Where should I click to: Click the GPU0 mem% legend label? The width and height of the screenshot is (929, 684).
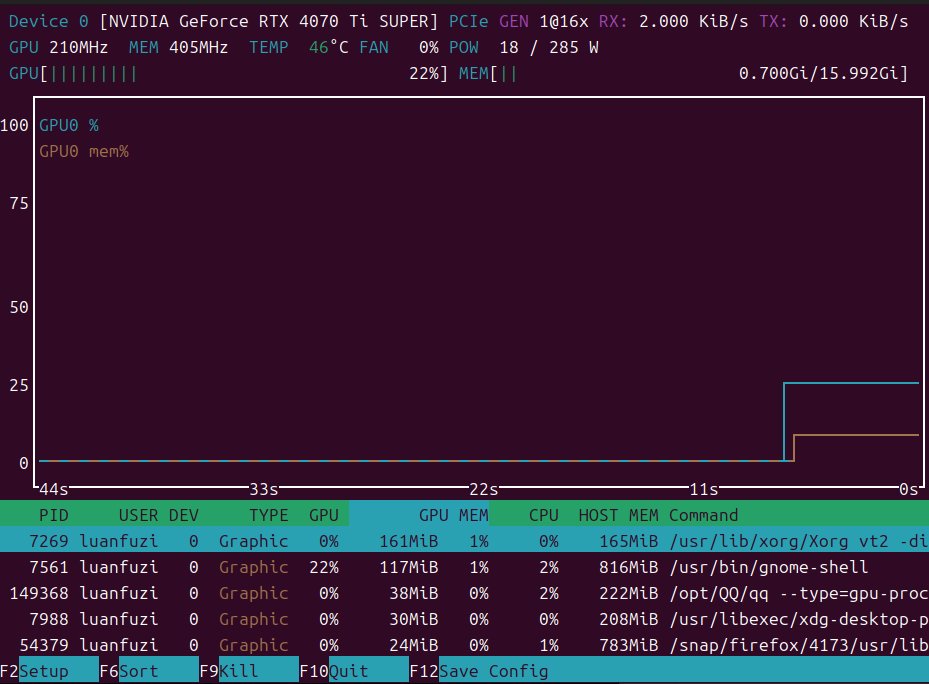[84, 152]
